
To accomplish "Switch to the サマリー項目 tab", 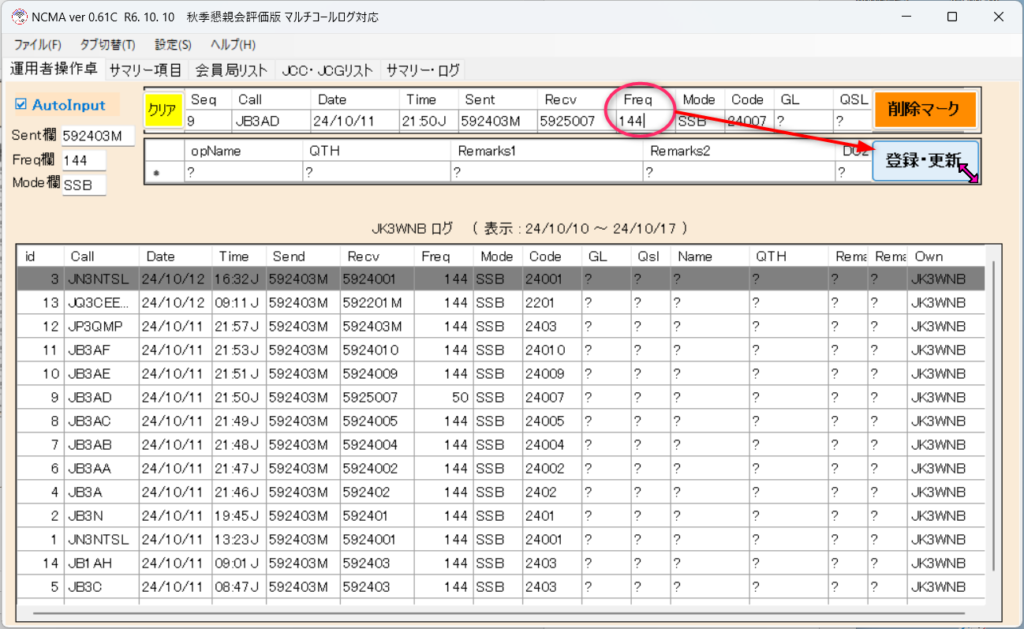I will (145, 70).
